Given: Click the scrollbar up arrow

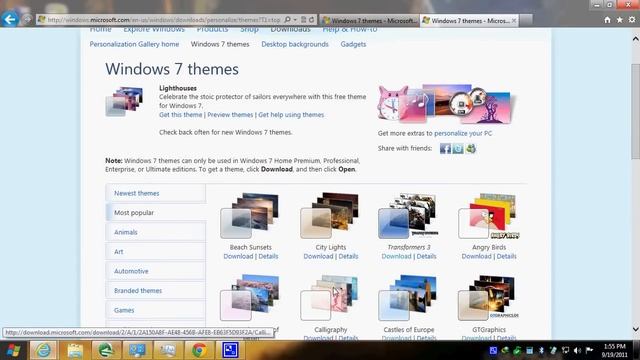Looking at the screenshot, I should tap(636, 39).
